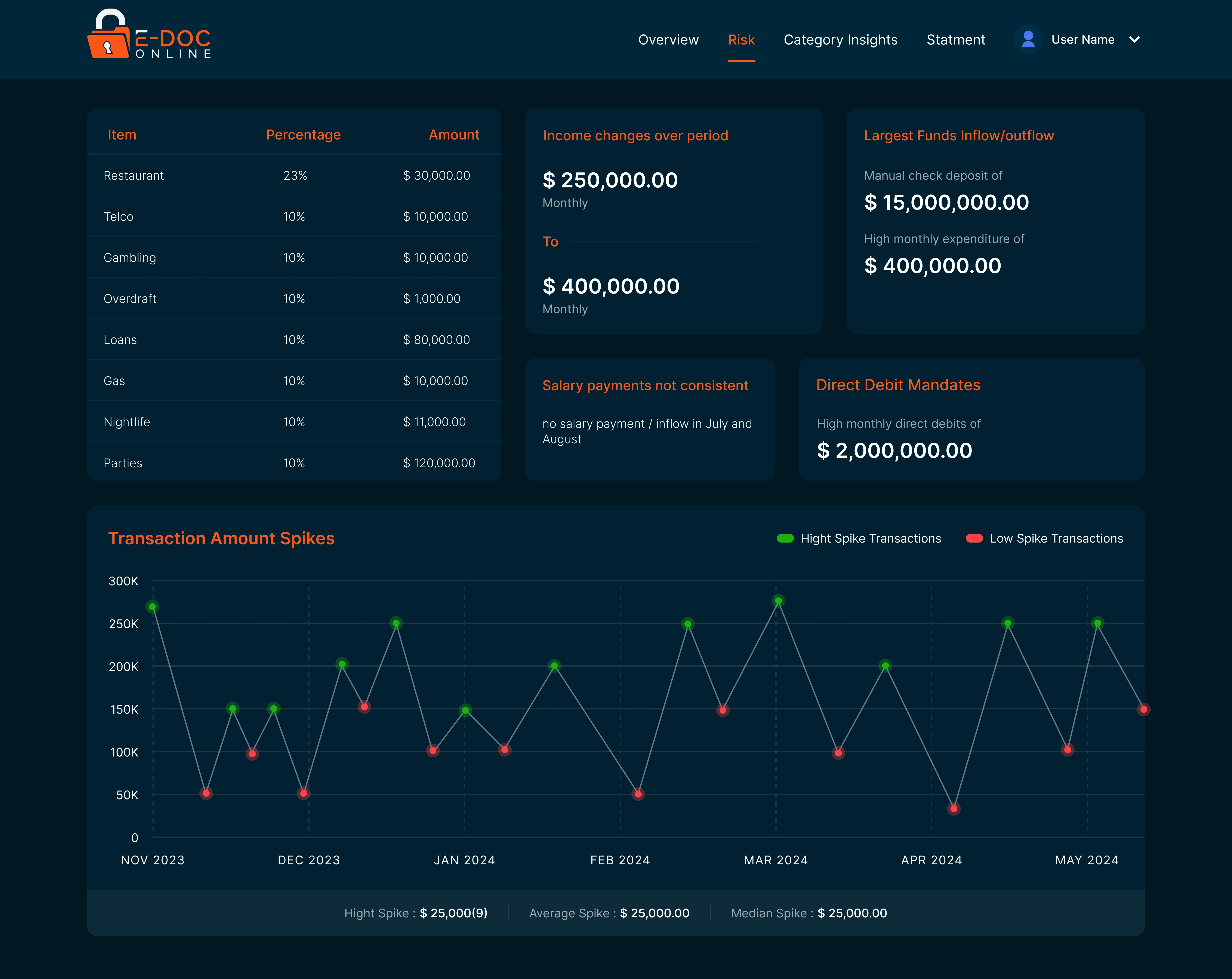Click the Income changes over period title
Image resolution: width=1232 pixels, height=979 pixels.
tap(635, 136)
